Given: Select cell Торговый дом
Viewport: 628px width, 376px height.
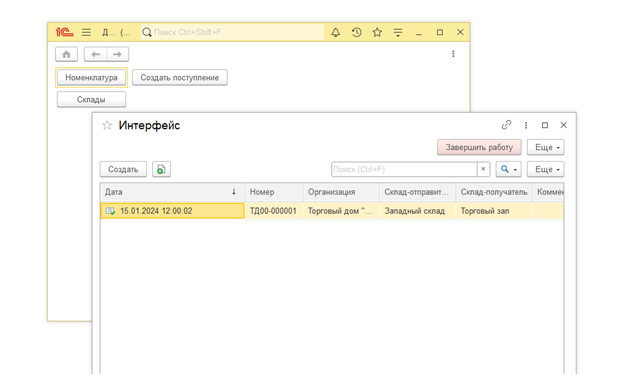Looking at the screenshot, I should (x=341, y=211).
